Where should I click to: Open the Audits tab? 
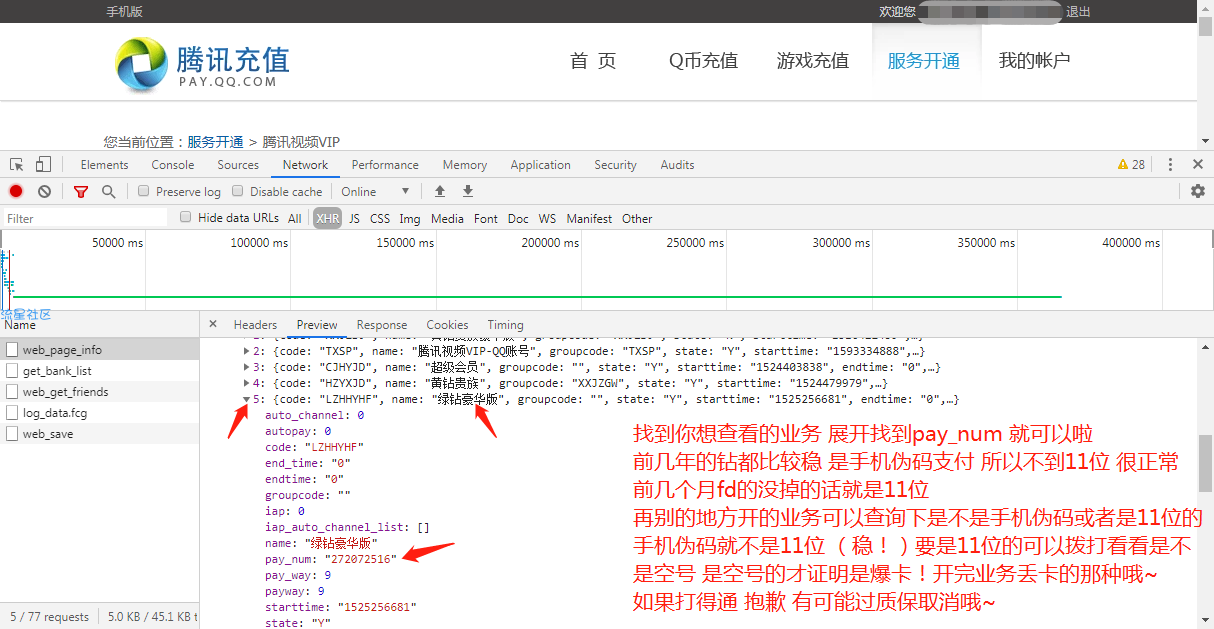point(677,165)
